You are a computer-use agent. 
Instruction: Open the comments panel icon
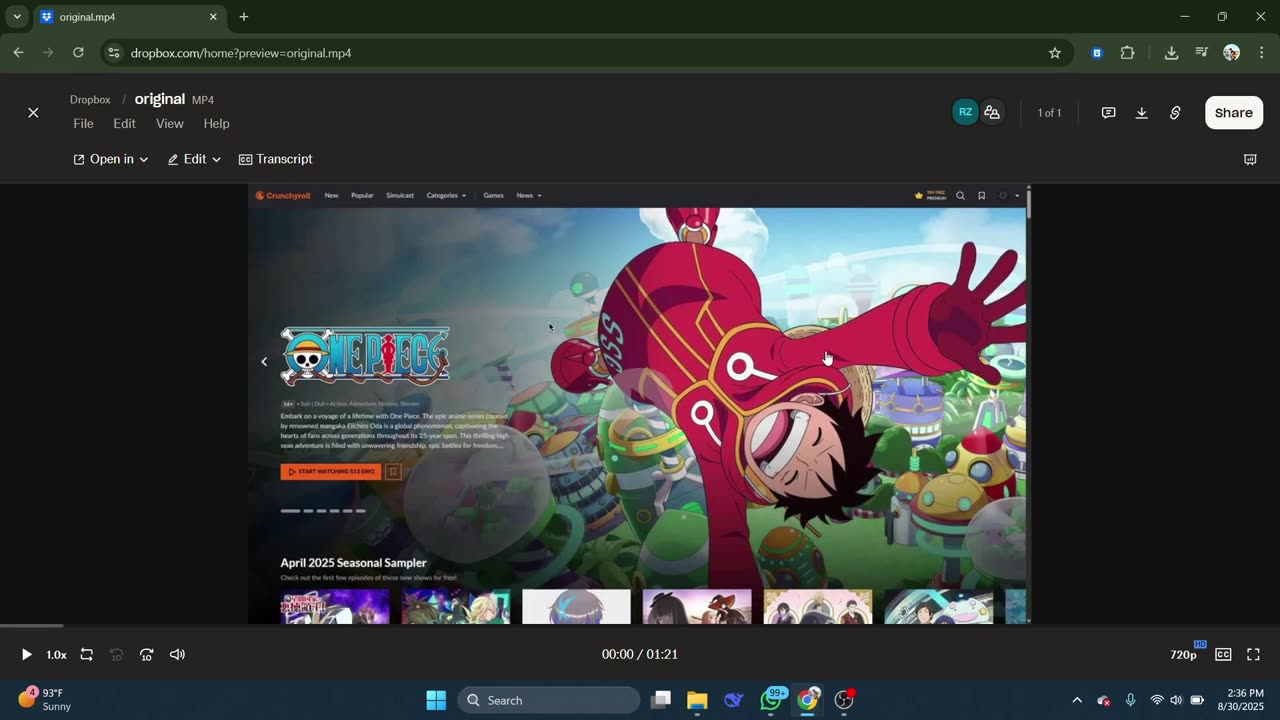point(1108,113)
